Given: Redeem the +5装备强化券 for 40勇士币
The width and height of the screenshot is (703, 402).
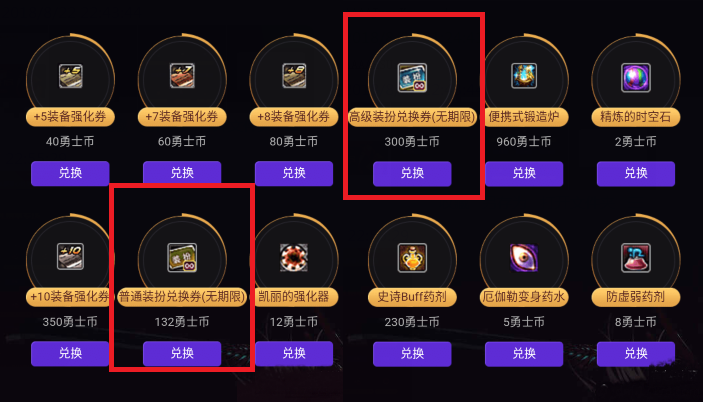Looking at the screenshot, I should click(70, 173).
